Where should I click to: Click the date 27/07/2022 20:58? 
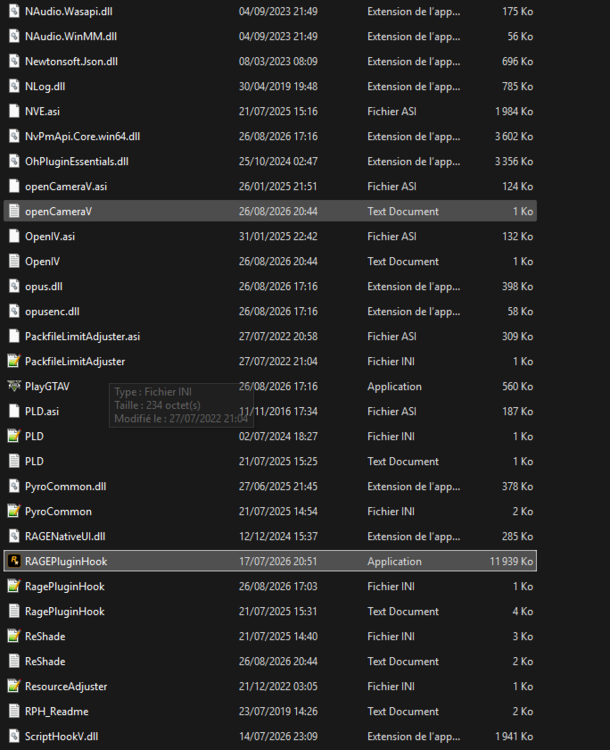click(278, 336)
